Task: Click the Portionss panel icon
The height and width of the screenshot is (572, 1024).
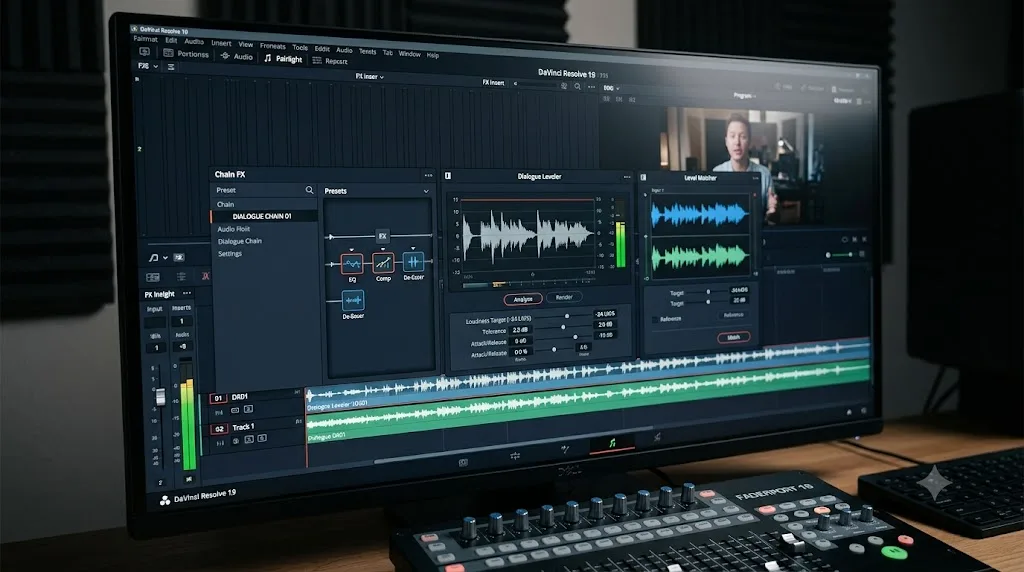Action: (x=168, y=53)
